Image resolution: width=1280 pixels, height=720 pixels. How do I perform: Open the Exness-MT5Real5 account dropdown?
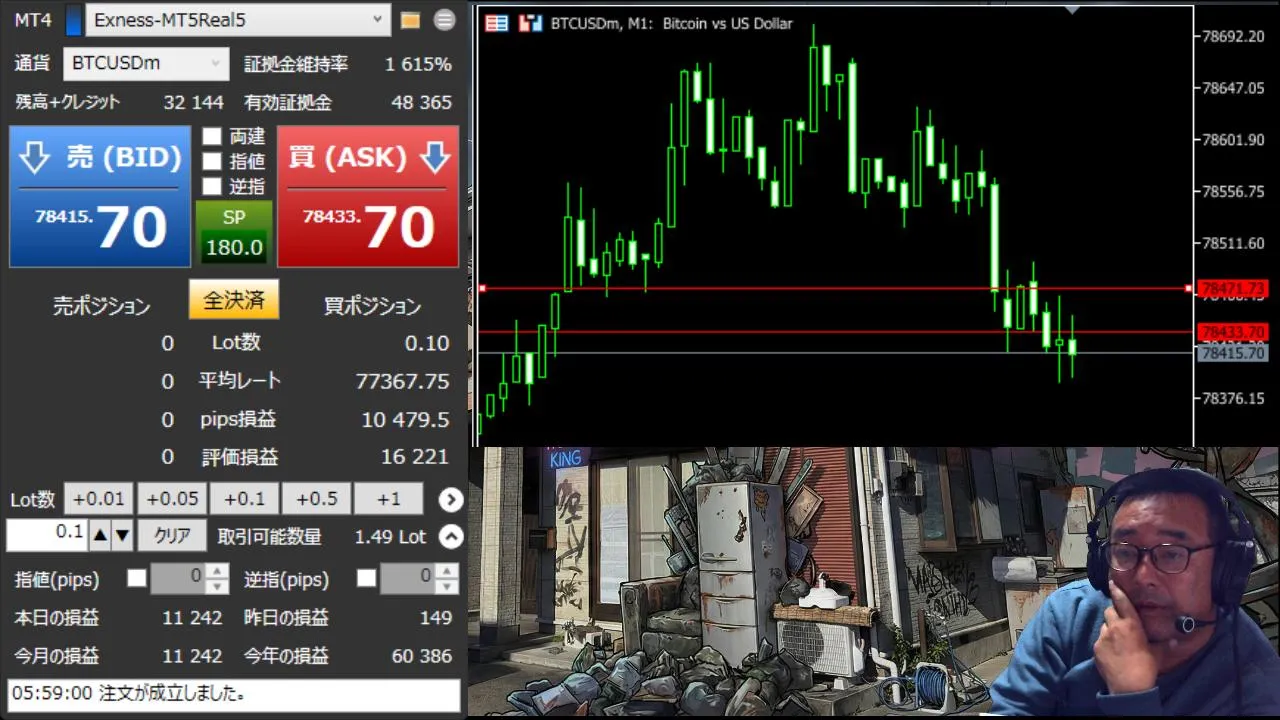[238, 19]
